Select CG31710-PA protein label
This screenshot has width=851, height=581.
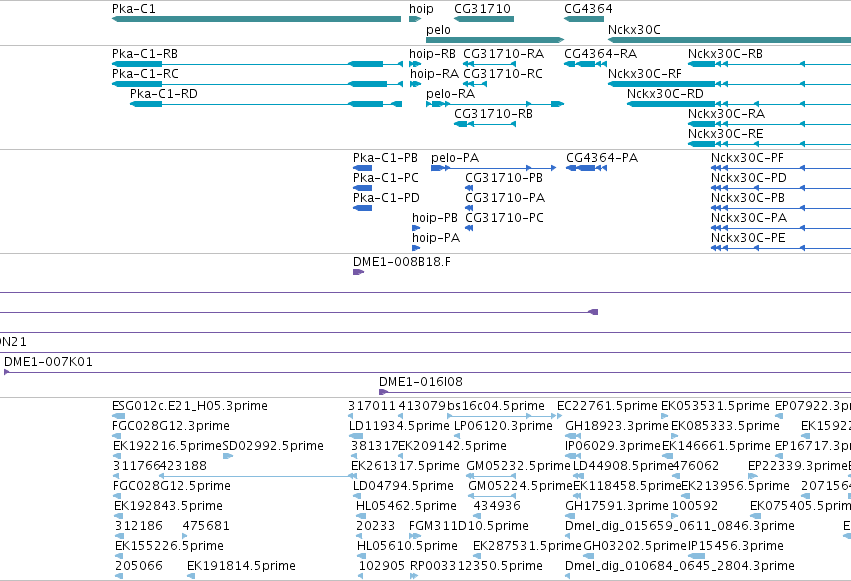click(x=505, y=198)
